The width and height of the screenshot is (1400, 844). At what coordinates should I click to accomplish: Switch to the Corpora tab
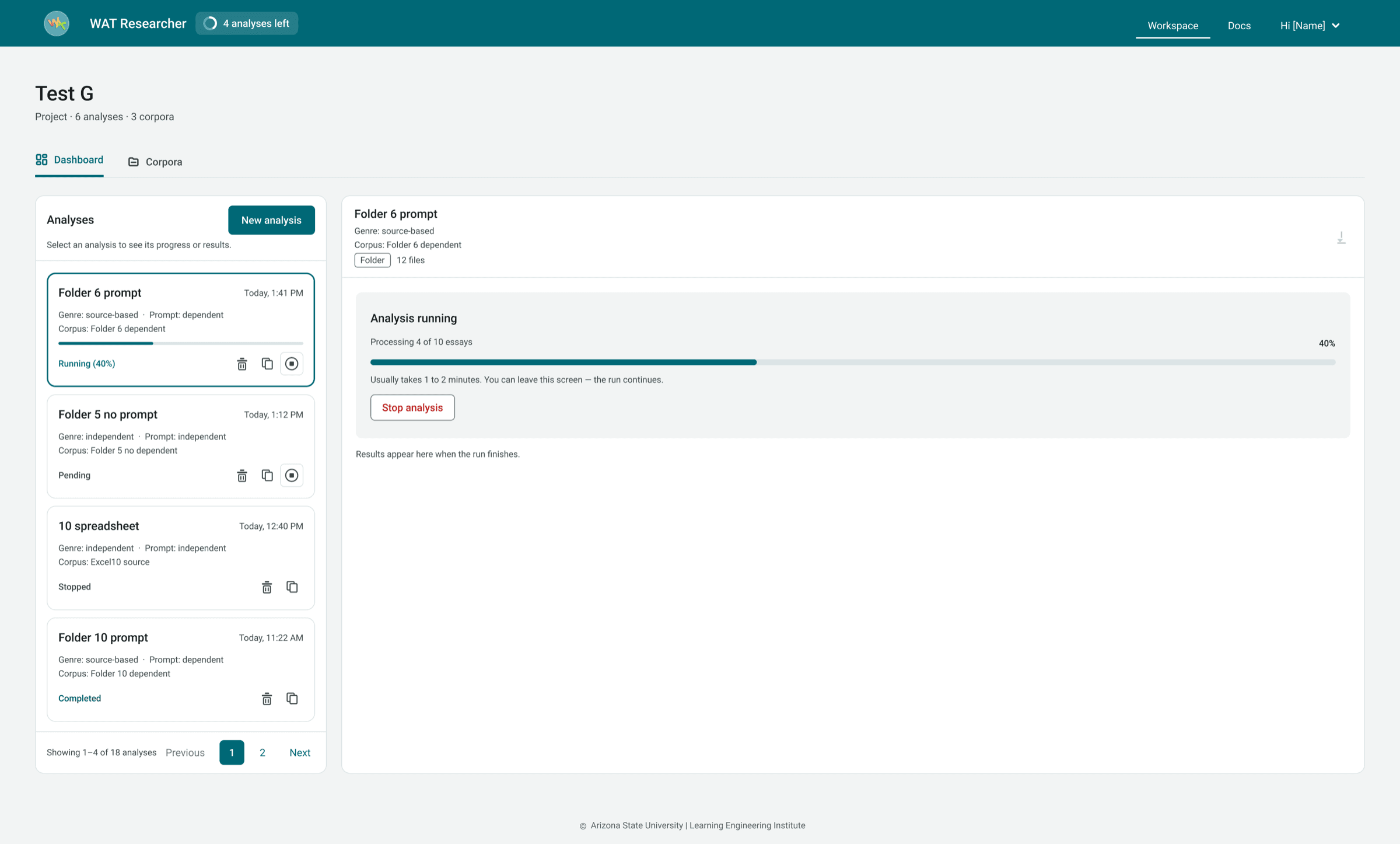click(155, 162)
